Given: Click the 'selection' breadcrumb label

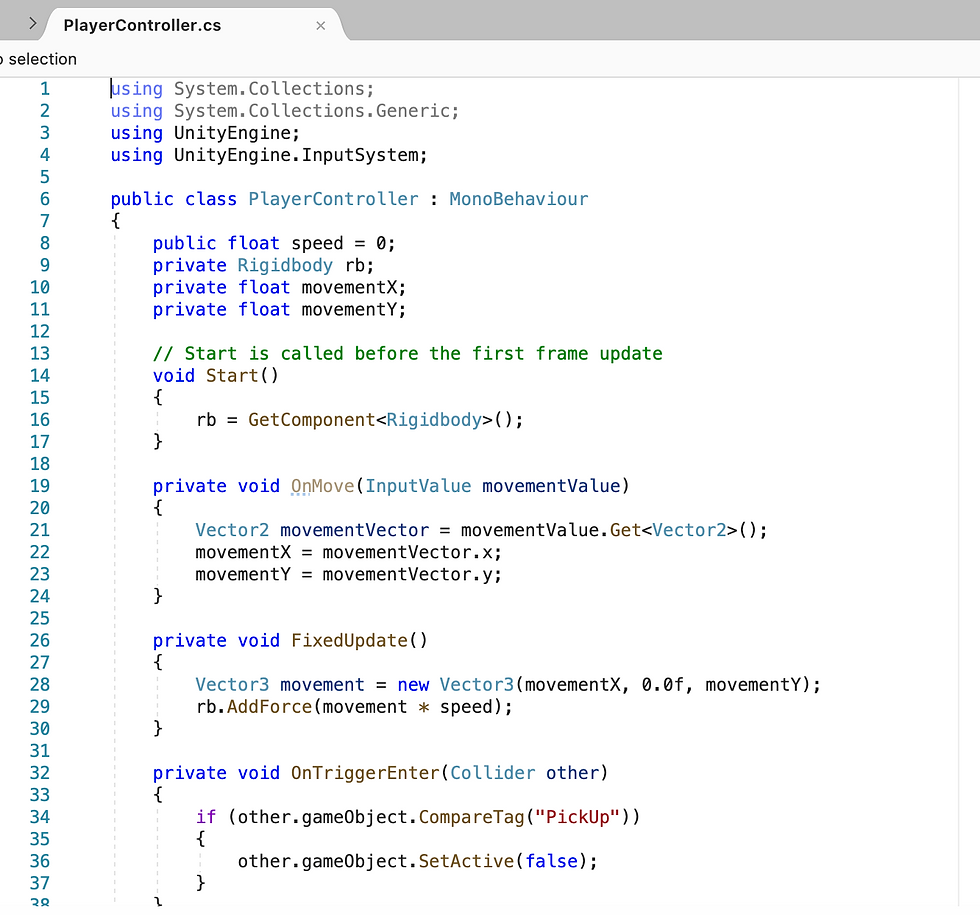Looking at the screenshot, I should coord(42,59).
